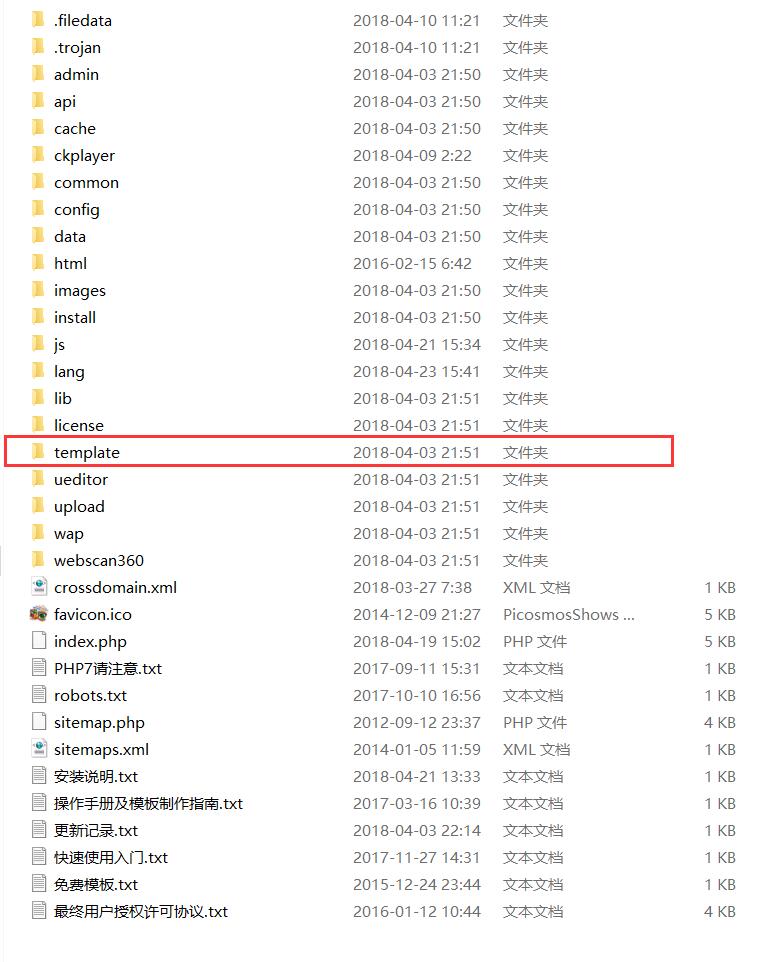Select the .filedata folder name
The height and width of the screenshot is (962, 762).
coord(83,21)
